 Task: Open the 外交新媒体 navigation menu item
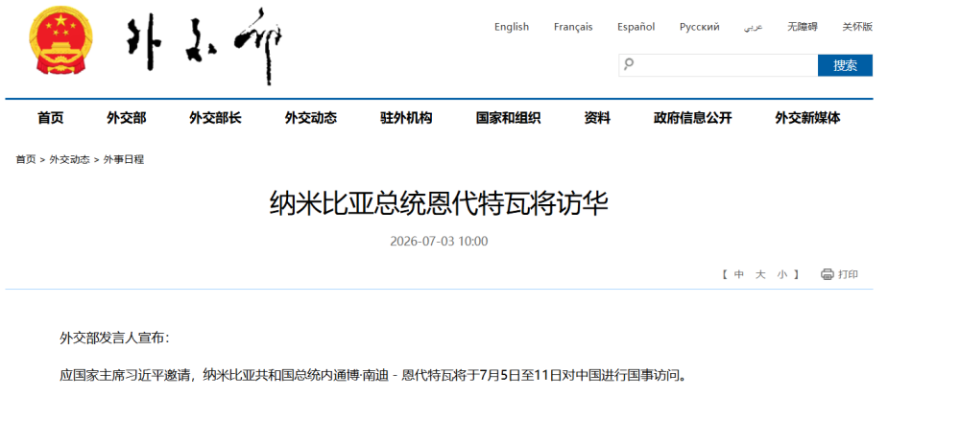pos(808,118)
